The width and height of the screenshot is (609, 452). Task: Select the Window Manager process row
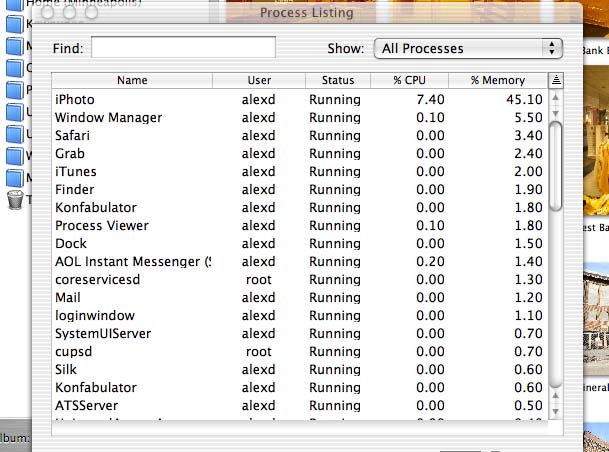tap(299, 117)
